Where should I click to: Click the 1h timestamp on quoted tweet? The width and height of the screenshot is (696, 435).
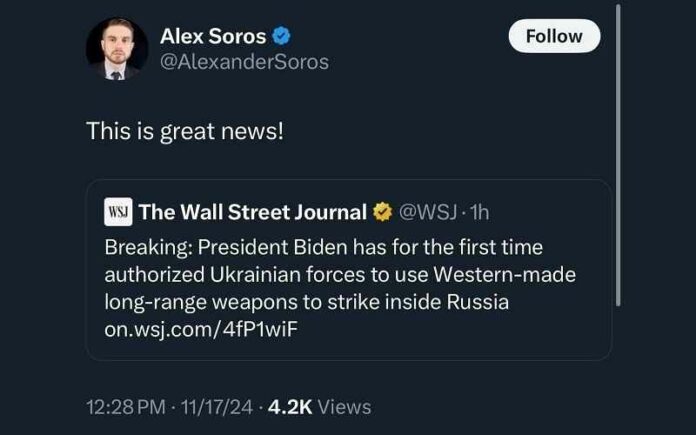click(479, 212)
